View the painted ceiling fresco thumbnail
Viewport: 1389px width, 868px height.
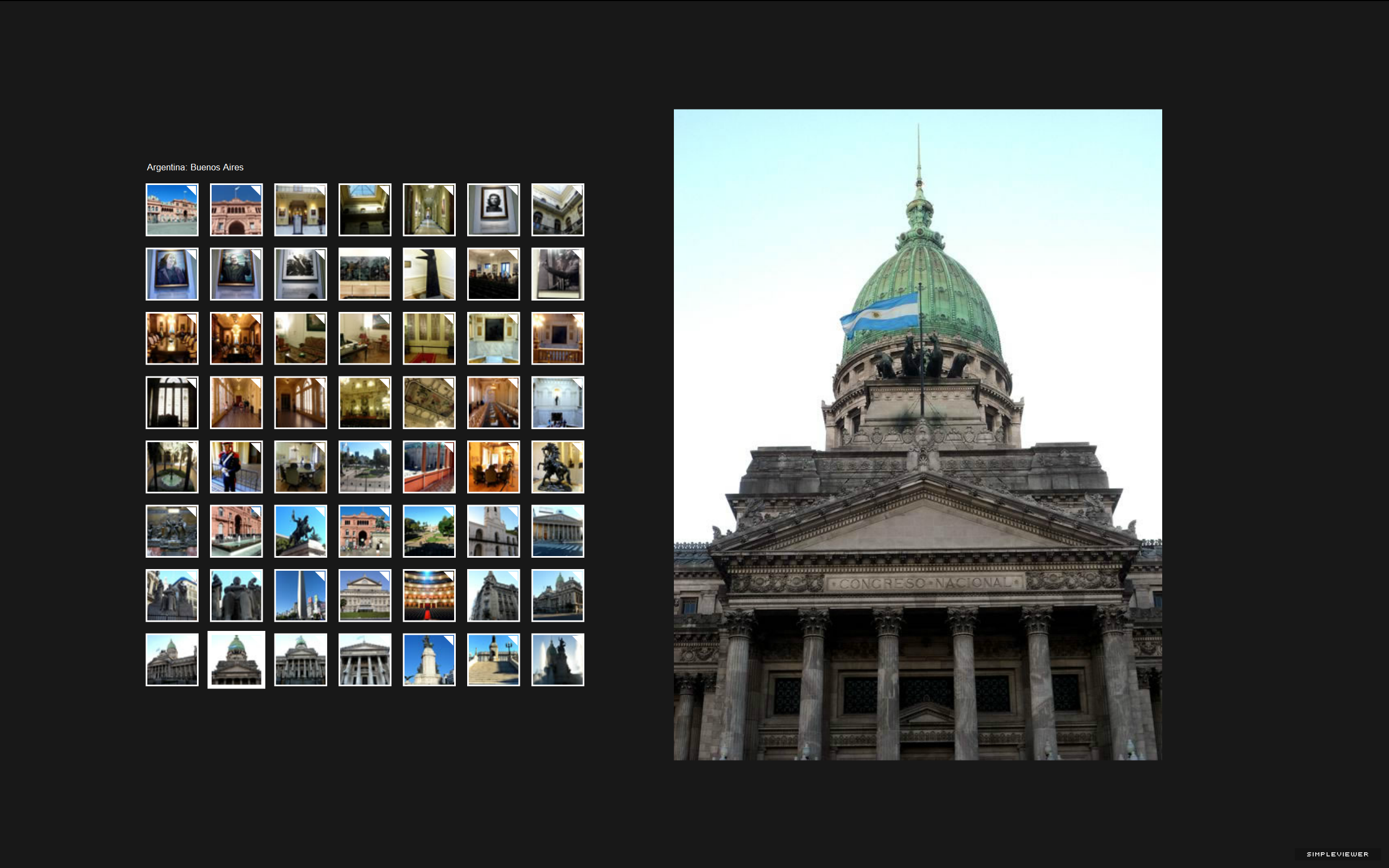pos(429,403)
